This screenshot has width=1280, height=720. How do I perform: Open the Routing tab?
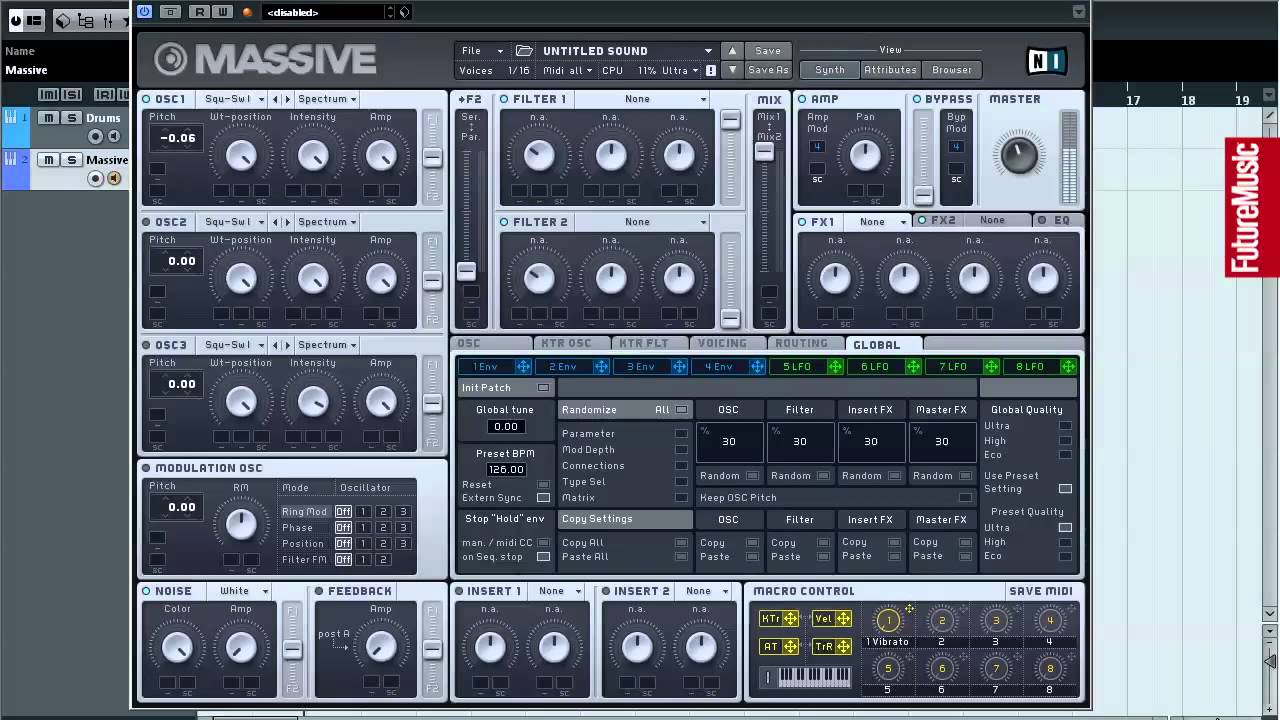(x=801, y=344)
